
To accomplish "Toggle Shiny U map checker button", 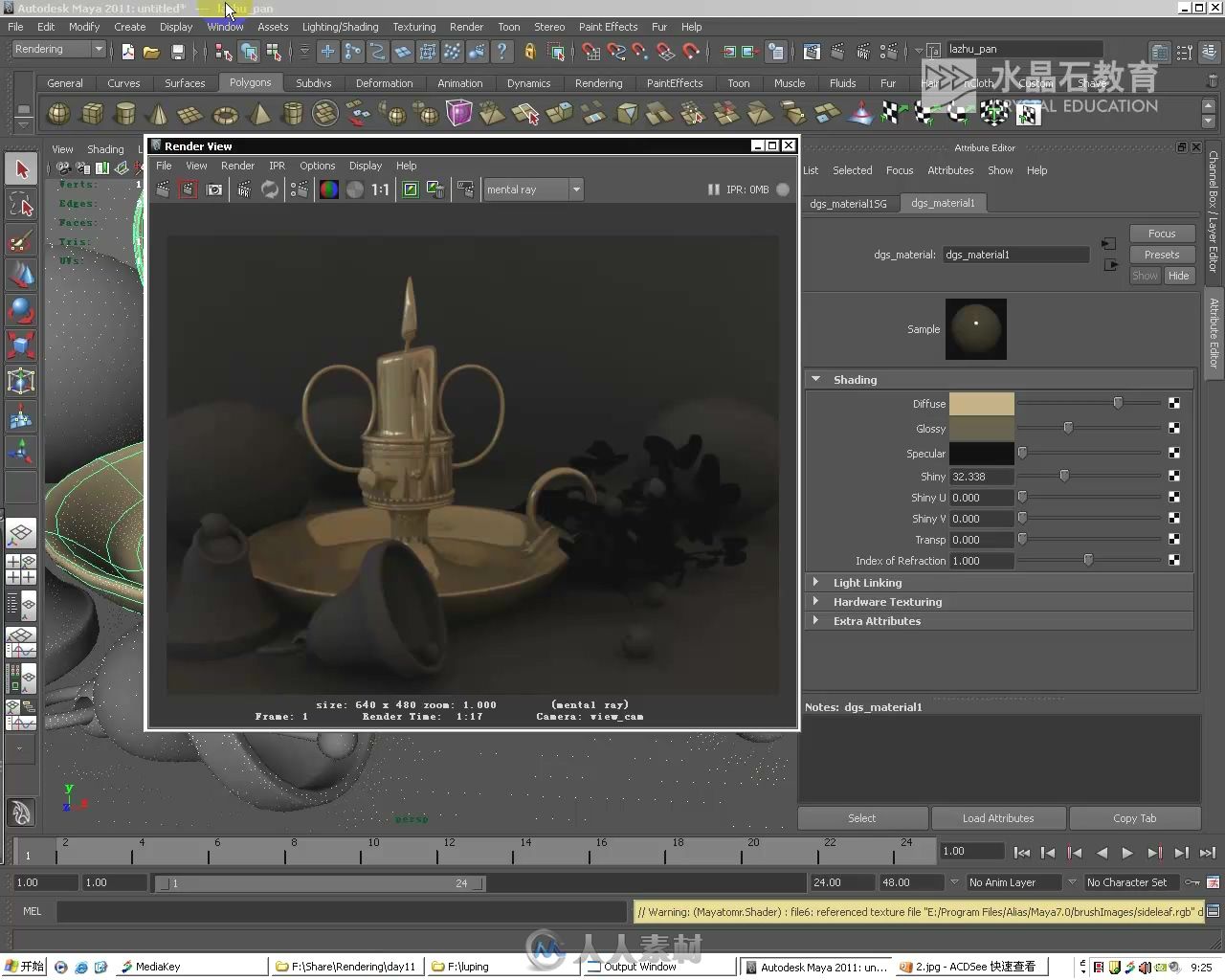I will (1174, 498).
